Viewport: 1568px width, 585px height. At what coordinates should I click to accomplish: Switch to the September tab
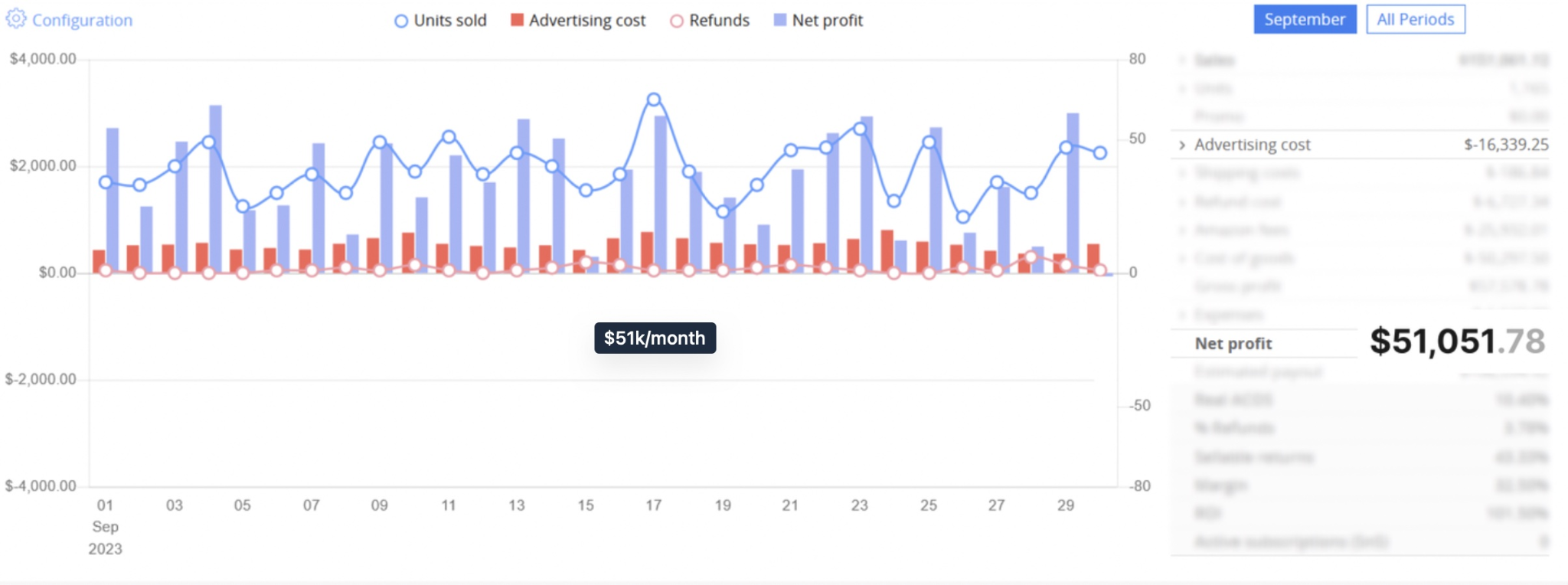pos(1305,19)
